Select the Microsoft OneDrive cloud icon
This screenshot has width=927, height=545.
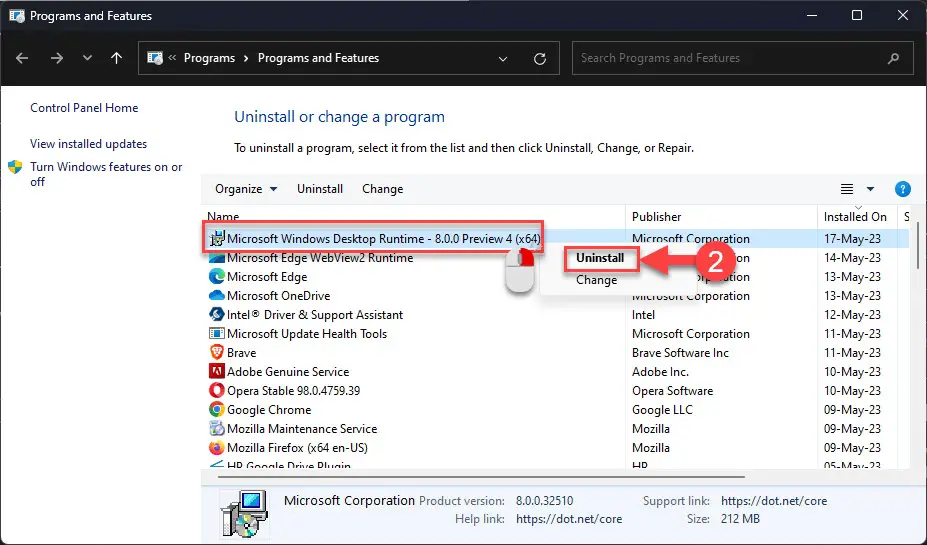(x=217, y=296)
